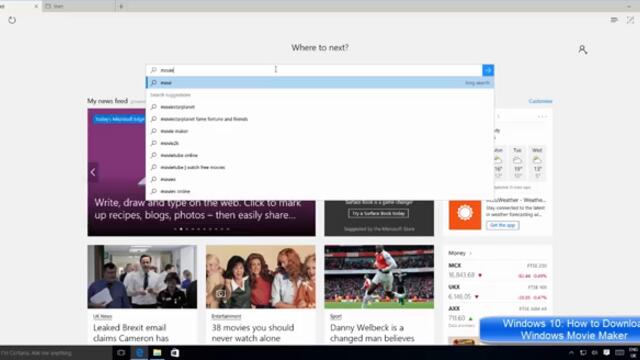Viewport: 640px width, 360px height.
Task: Click '38 movies you should never watch' headline
Action: coord(253,333)
